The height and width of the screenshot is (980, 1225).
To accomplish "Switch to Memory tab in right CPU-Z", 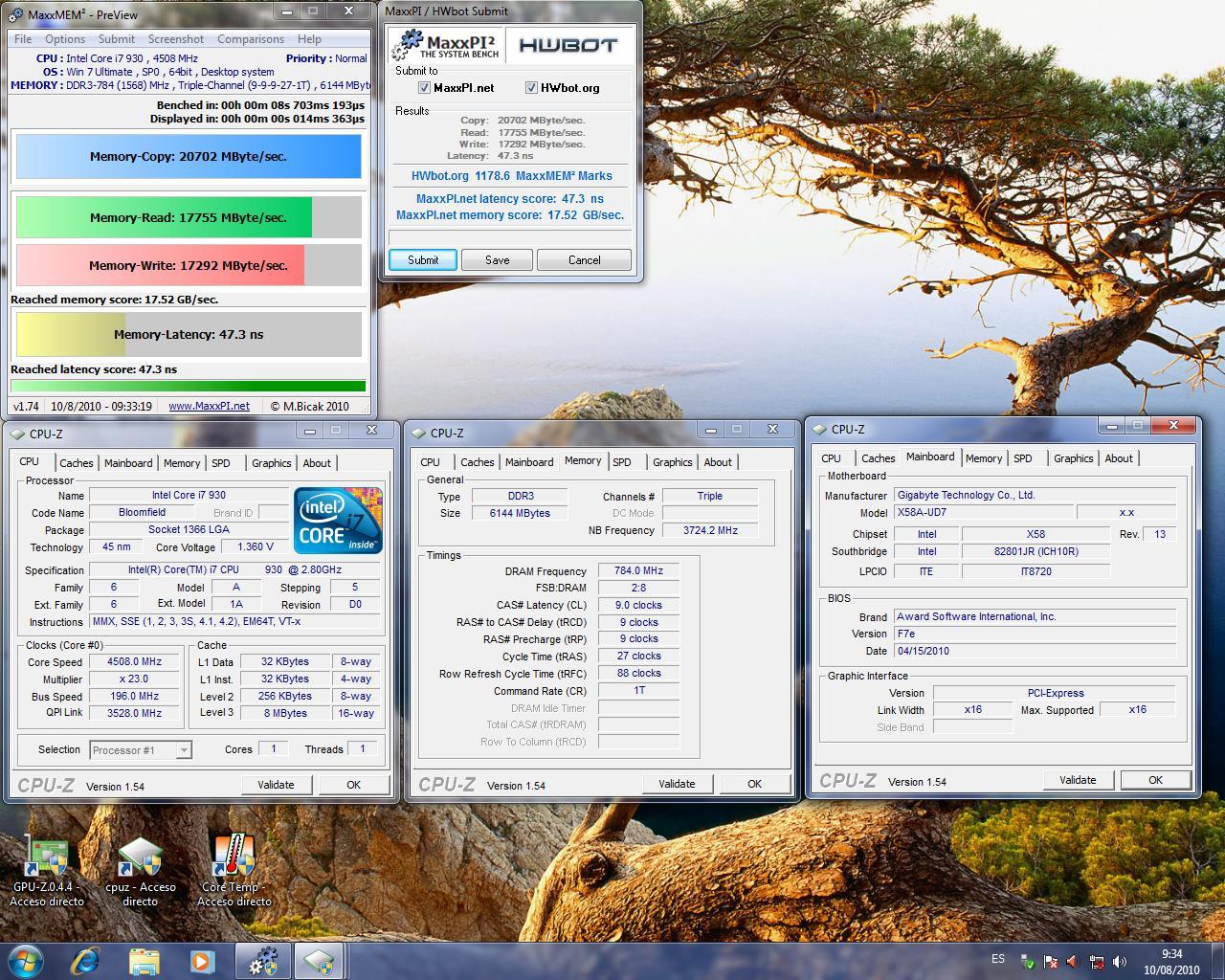I will click(x=984, y=458).
